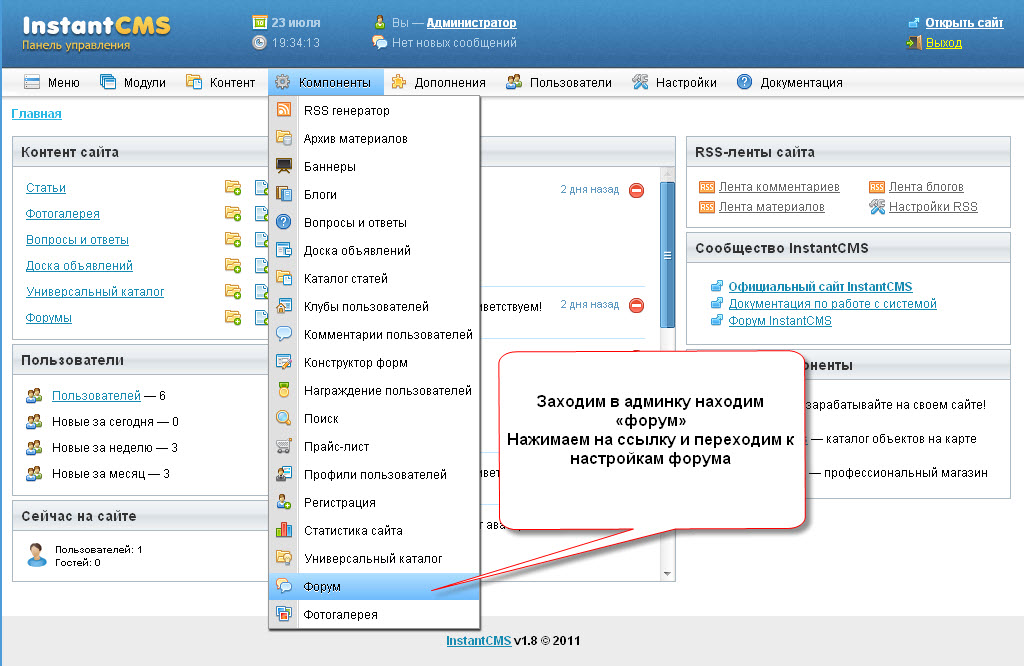Click the blue help icon of Документация

pyautogui.click(x=744, y=82)
